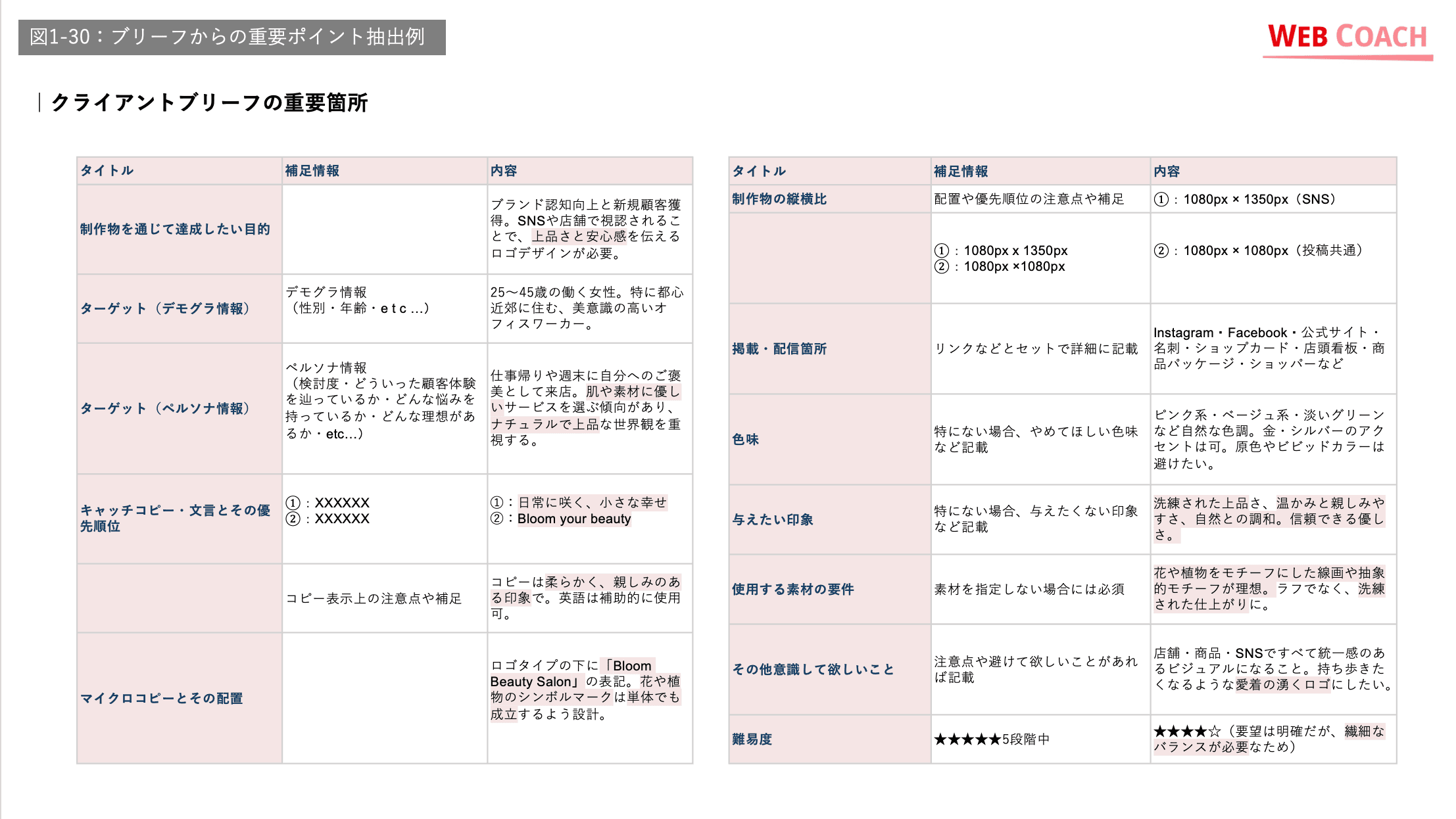Select cell ターゲット（デモグラ情報）
The height and width of the screenshot is (819, 1456).
pyautogui.click(x=180, y=309)
